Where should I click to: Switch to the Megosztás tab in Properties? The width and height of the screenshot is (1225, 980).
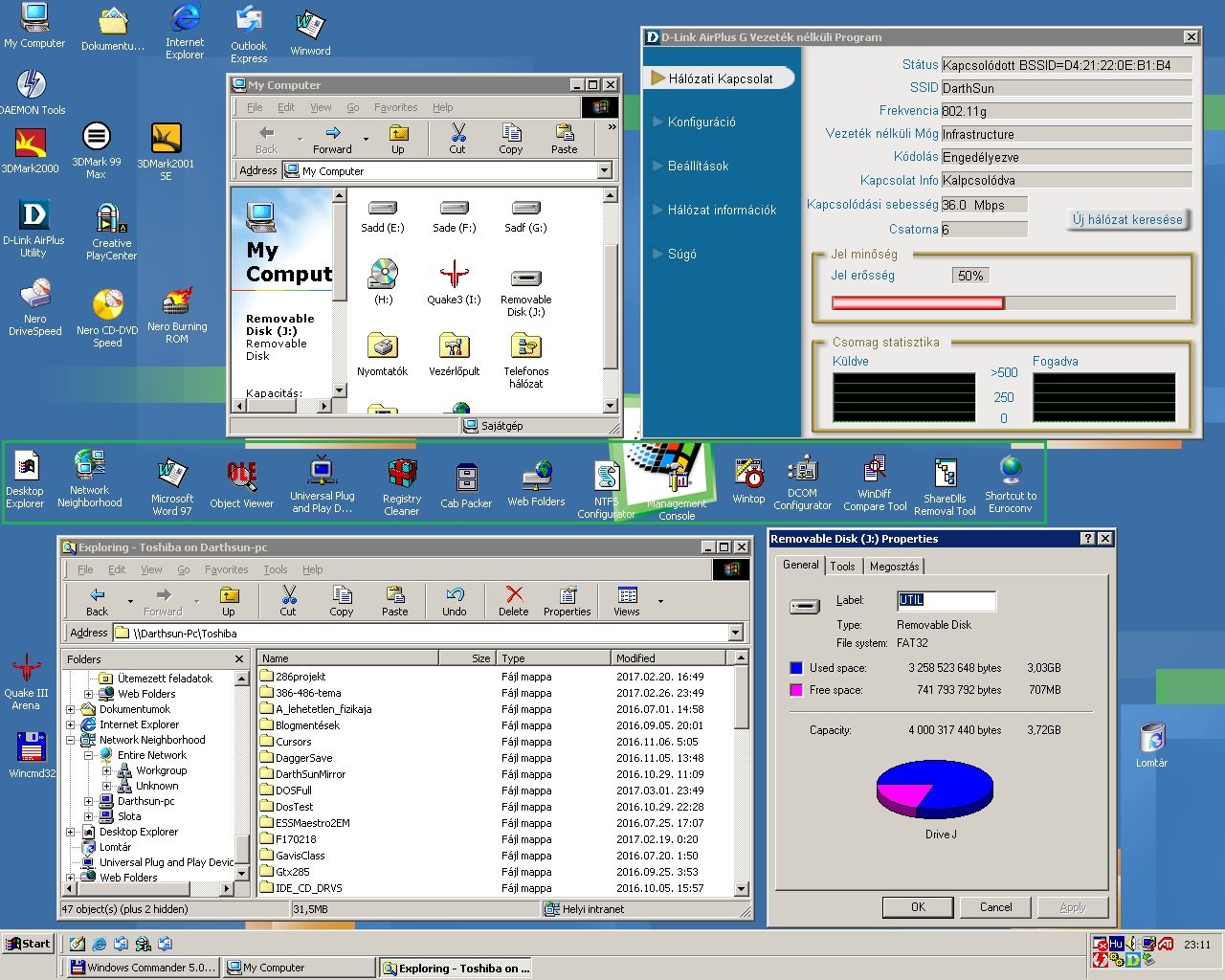894,567
